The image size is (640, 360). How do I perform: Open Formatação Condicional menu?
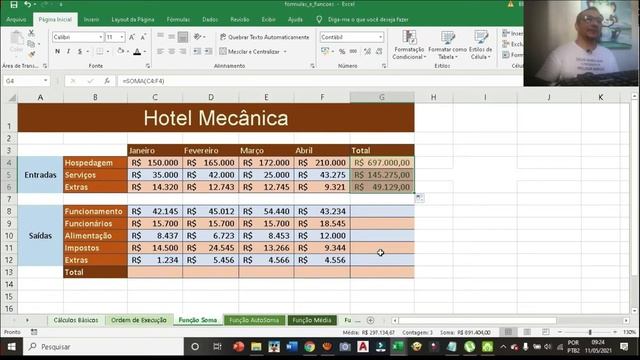click(x=409, y=45)
